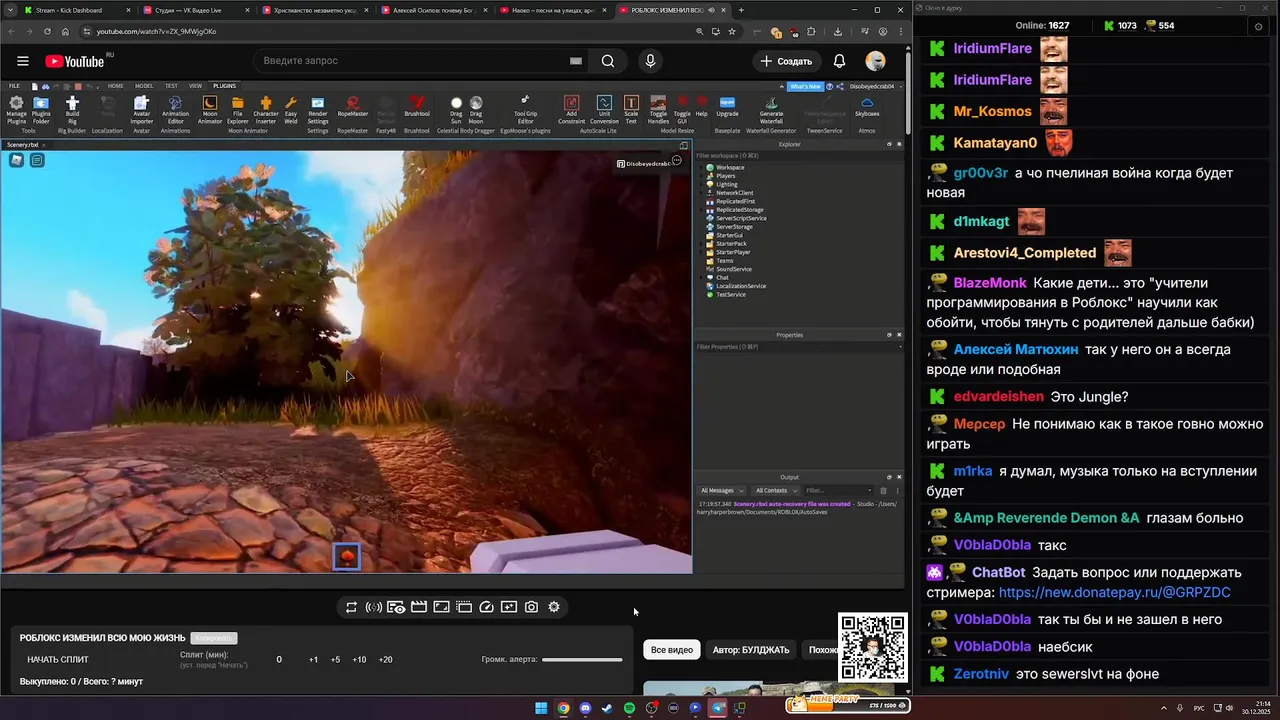Open the donatepay.ru link in chat
The height and width of the screenshot is (720, 1280).
pos(1114,593)
